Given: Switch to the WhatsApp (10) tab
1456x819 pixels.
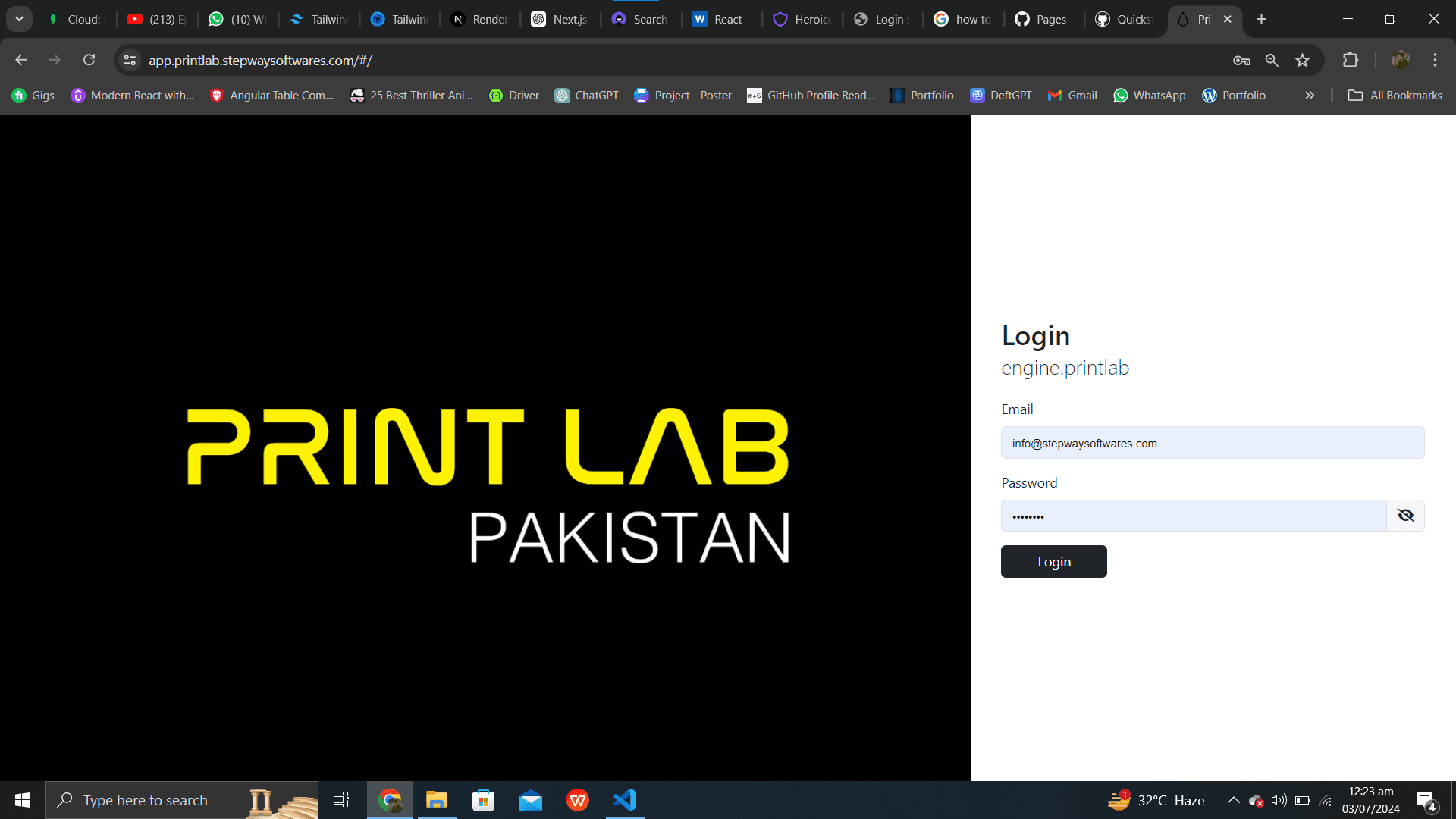Looking at the screenshot, I should tap(238, 19).
